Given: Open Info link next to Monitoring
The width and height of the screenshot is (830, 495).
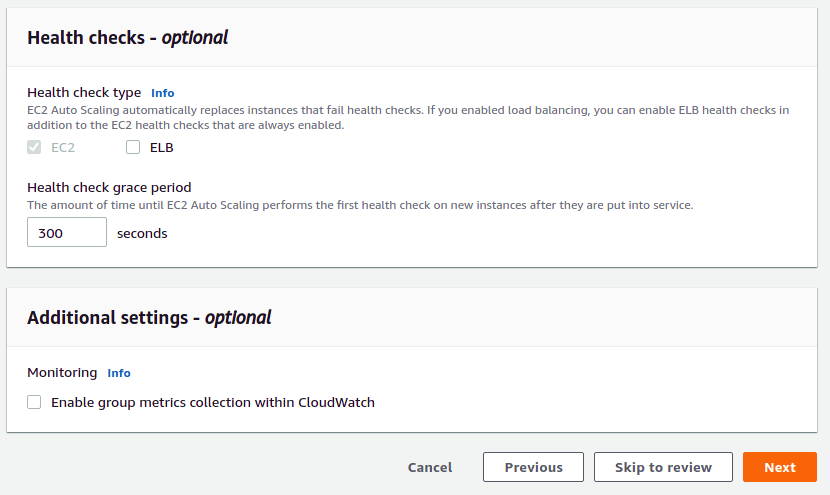Looking at the screenshot, I should click(119, 373).
